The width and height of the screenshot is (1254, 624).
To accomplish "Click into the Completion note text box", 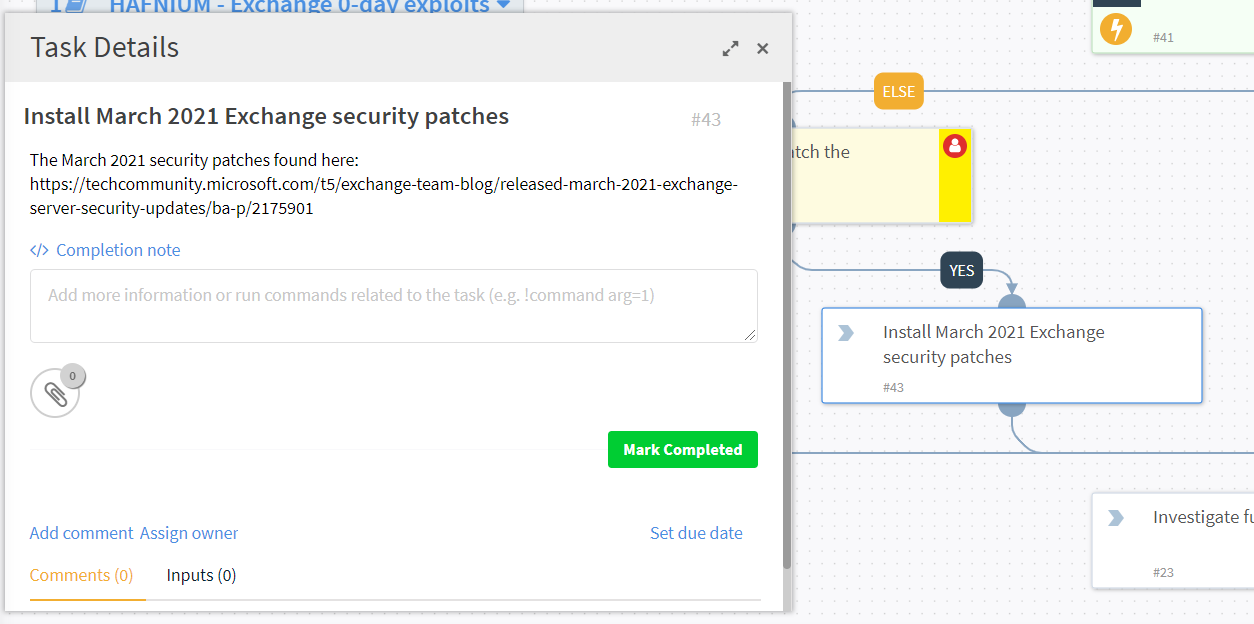I will point(394,306).
